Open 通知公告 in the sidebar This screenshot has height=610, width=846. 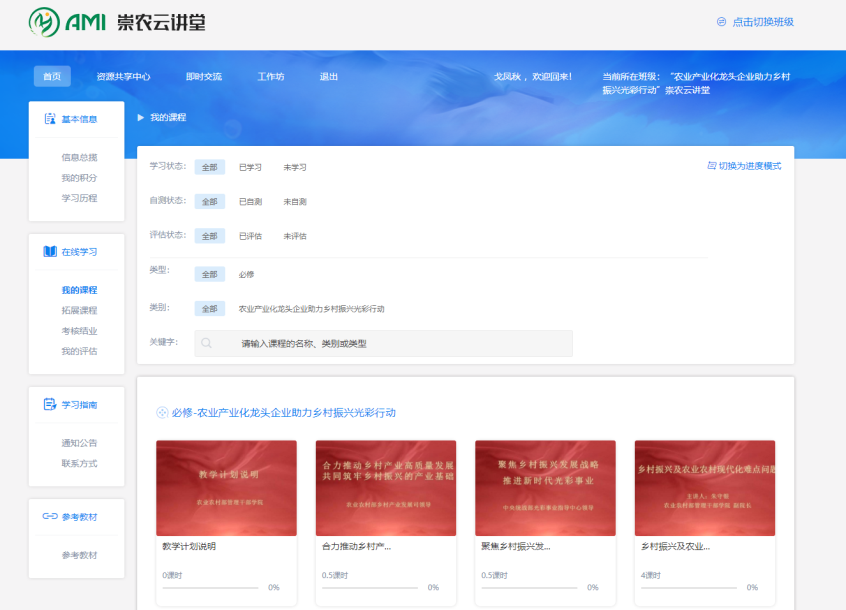[x=79, y=443]
